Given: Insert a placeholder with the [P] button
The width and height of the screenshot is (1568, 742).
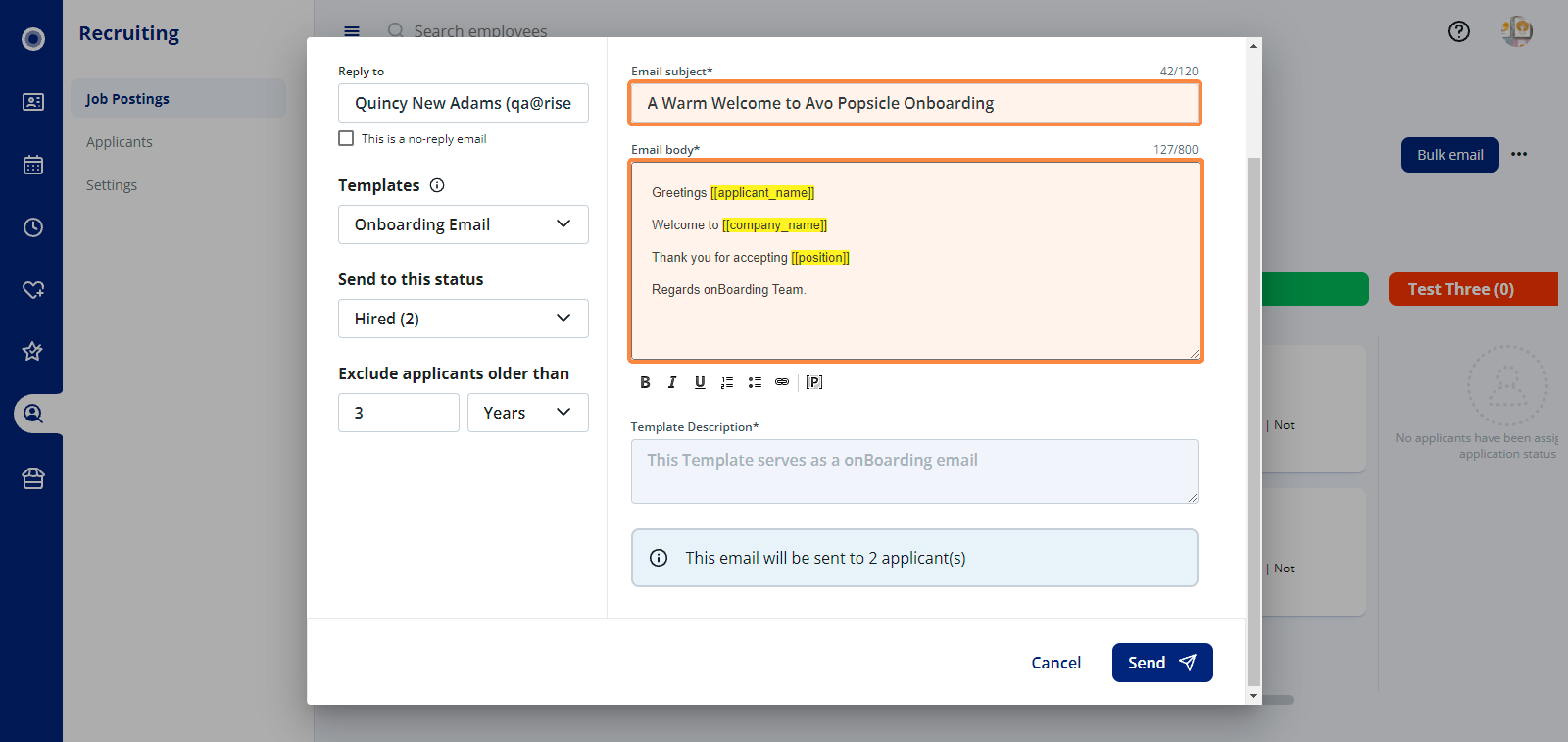Looking at the screenshot, I should point(814,382).
